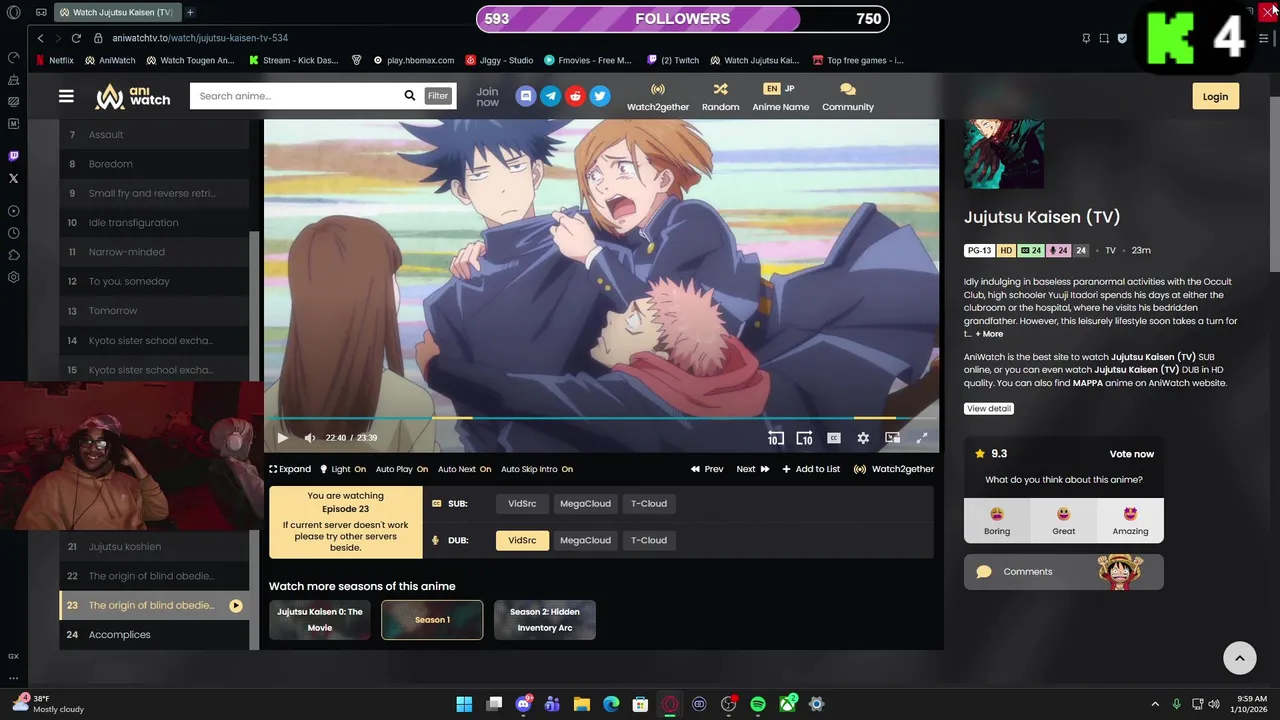Open the Twitter social link
Image resolution: width=1280 pixels, height=720 pixels.
pos(600,96)
